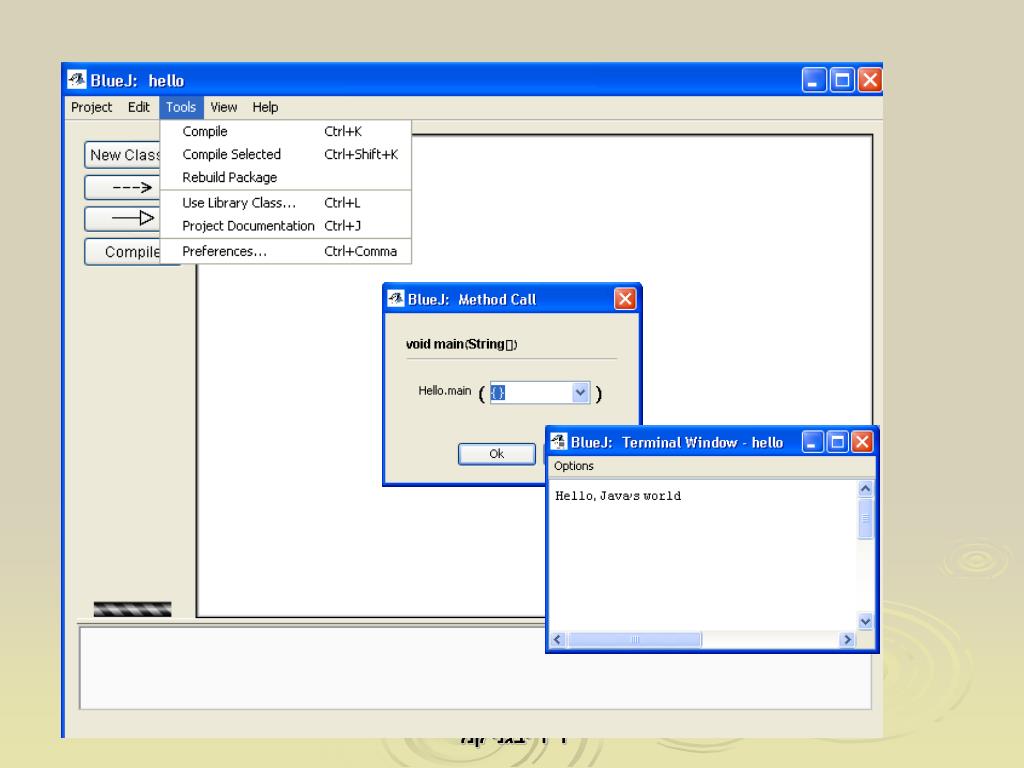Click terminal vertical scrollbar up arrow
Screen dimensions: 1024x768
[865, 488]
